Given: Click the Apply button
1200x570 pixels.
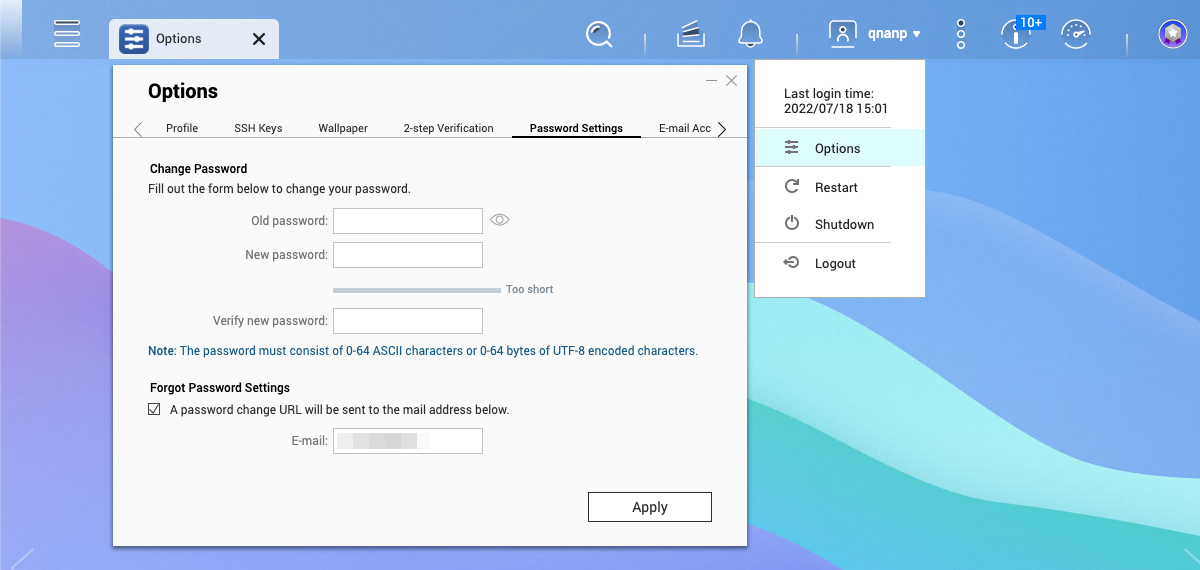Looking at the screenshot, I should pos(649,507).
